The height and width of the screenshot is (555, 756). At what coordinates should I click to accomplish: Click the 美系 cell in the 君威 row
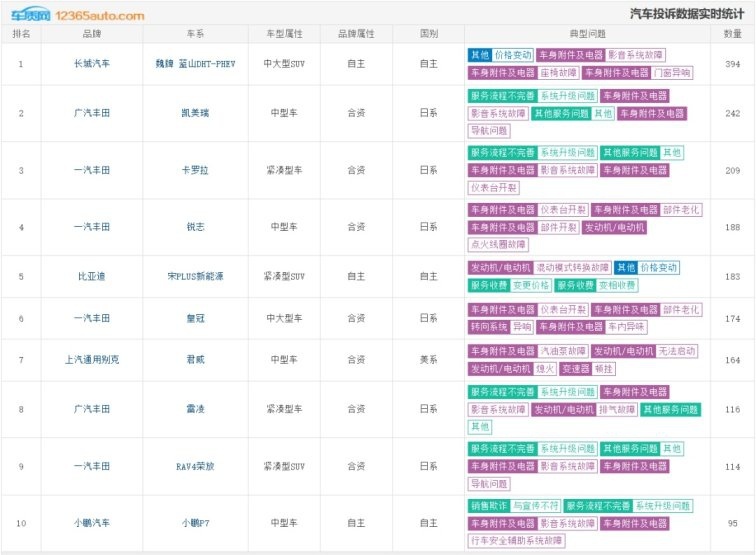point(429,360)
